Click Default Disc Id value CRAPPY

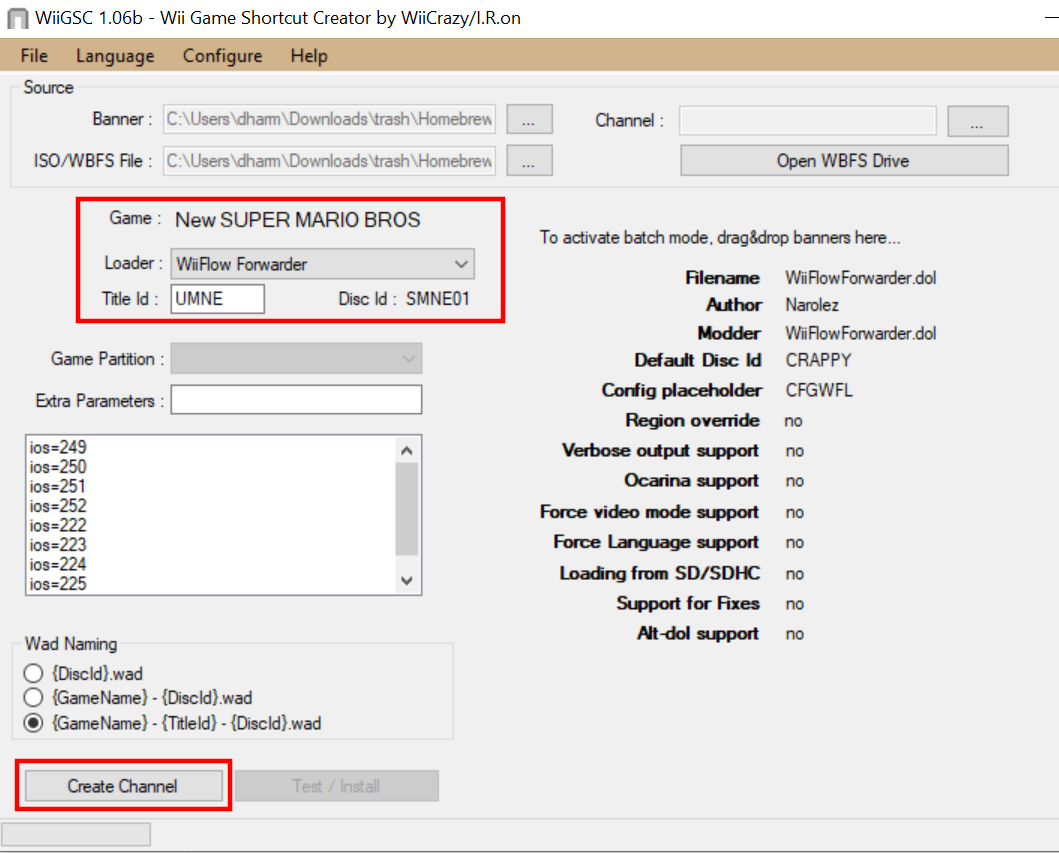pos(819,361)
